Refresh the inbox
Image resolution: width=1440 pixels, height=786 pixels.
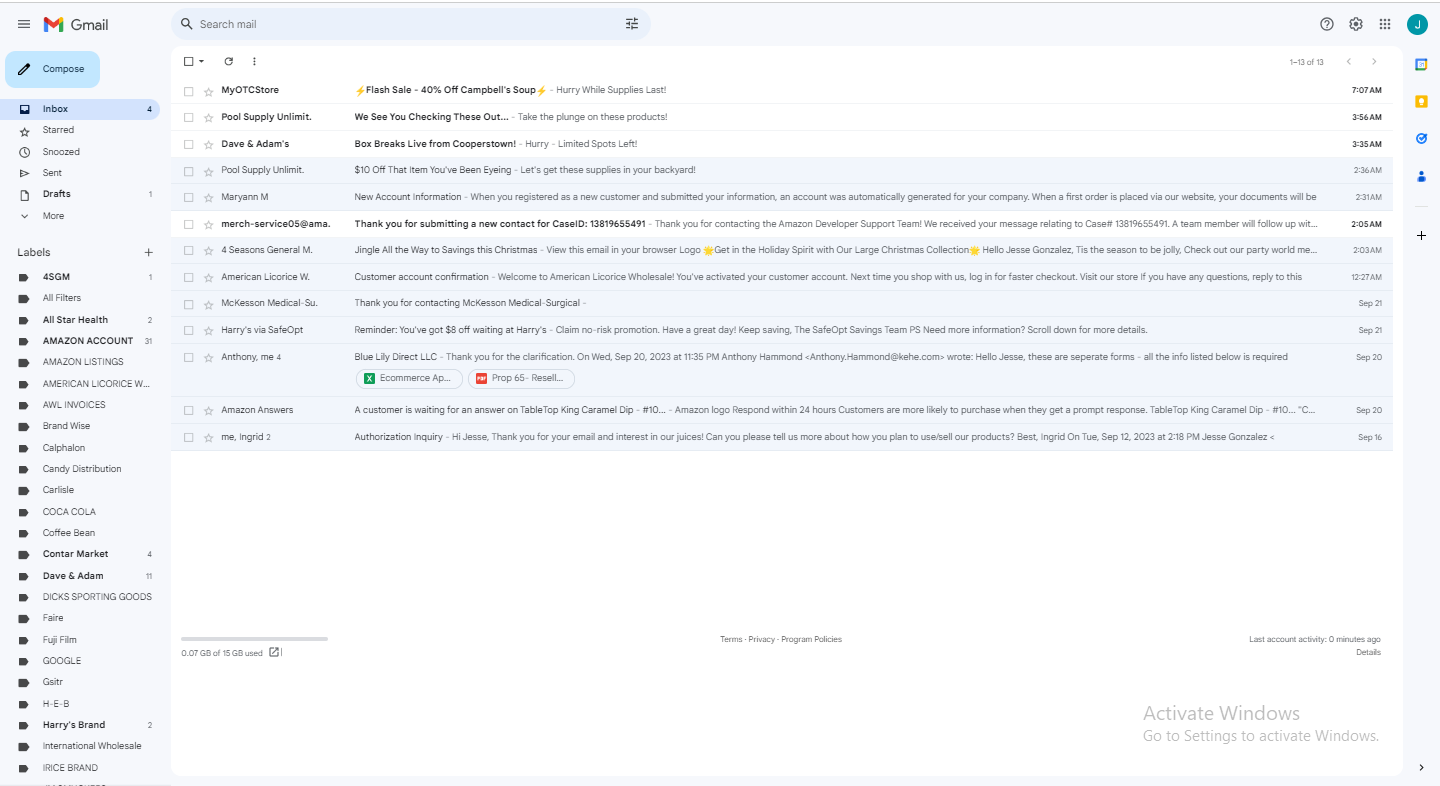tap(228, 61)
